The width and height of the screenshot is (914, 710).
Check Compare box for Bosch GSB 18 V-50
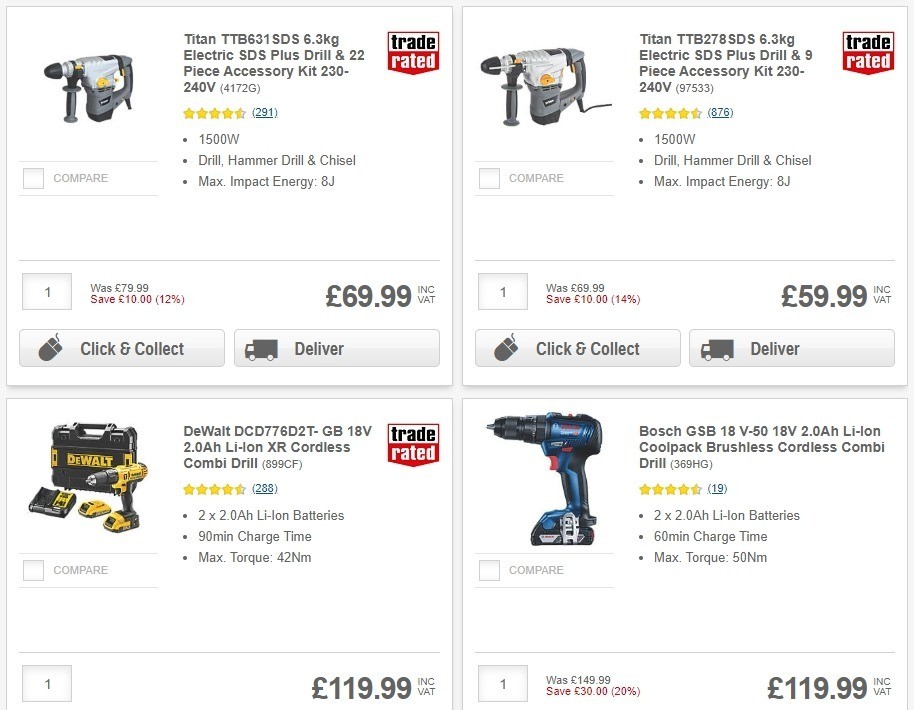[x=489, y=571]
